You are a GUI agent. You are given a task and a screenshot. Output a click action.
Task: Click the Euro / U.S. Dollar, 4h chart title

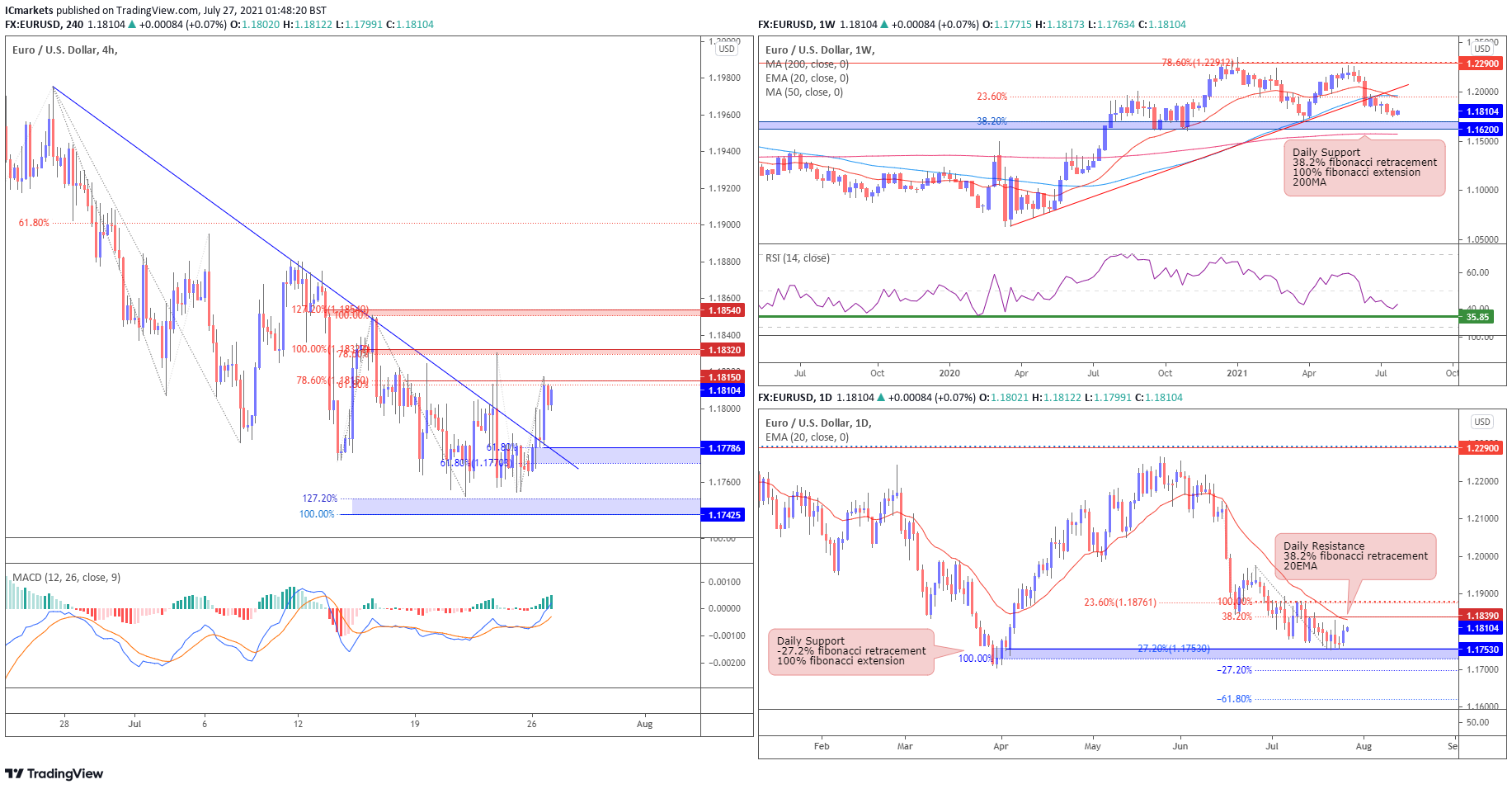tap(64, 50)
